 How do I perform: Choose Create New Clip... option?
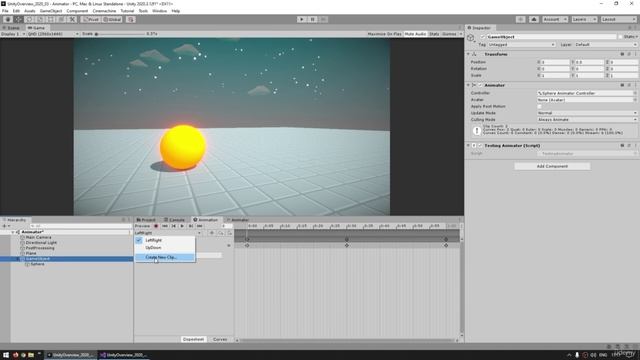[165, 257]
